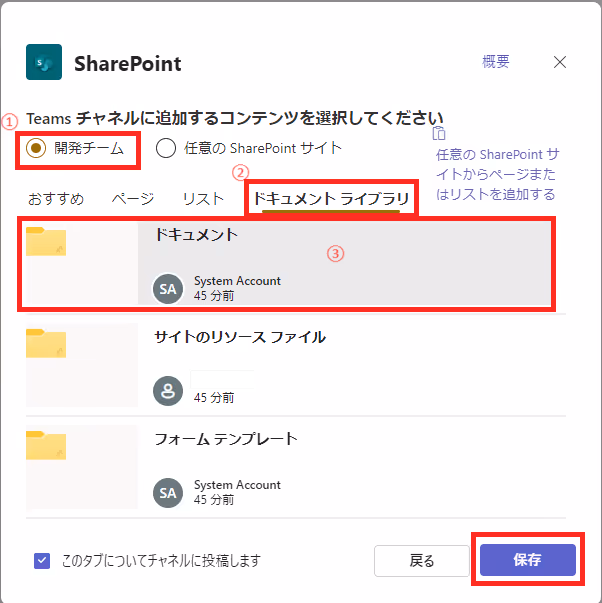This screenshot has width=602, height=603.
Task: Select the 任意の SharePoint サイト radio option
Action: click(x=166, y=148)
